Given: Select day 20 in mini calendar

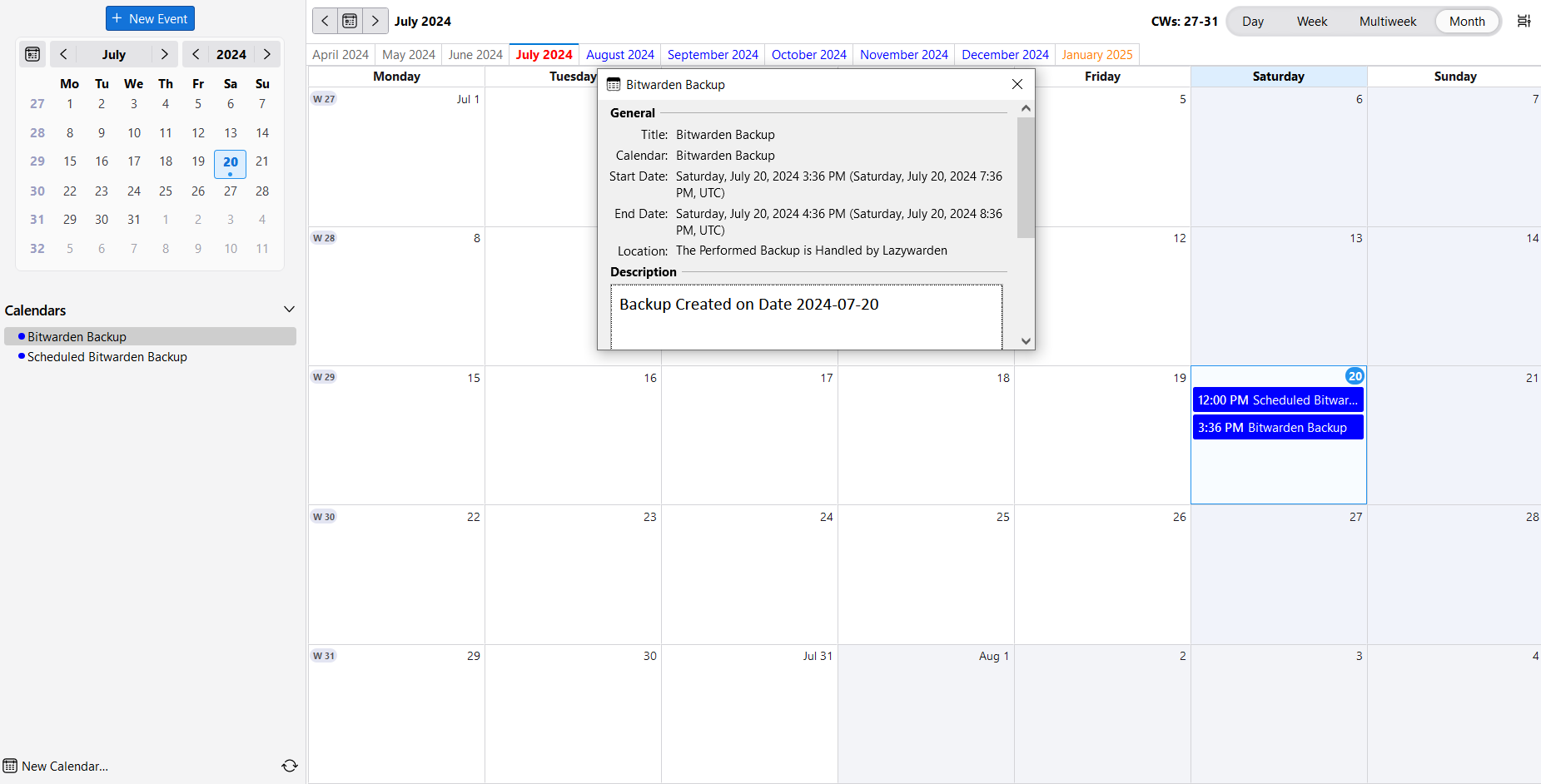Looking at the screenshot, I should [231, 163].
